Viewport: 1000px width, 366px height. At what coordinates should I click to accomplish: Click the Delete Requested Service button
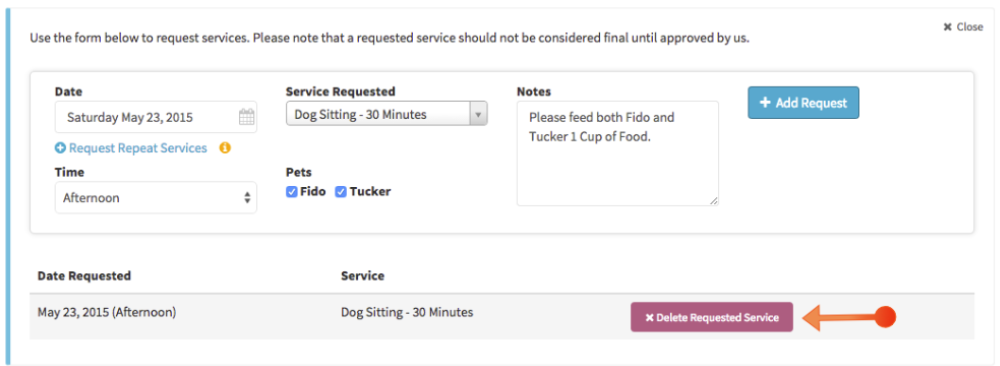(712, 317)
